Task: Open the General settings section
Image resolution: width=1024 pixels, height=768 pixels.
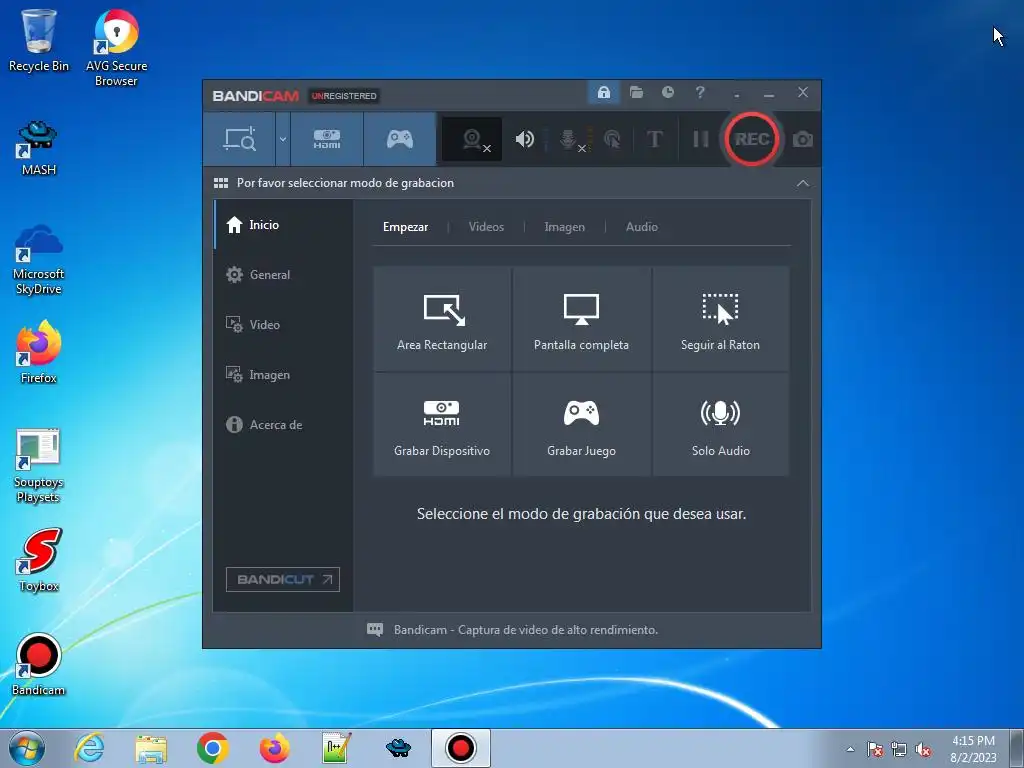Action: pyautogui.click(x=283, y=275)
